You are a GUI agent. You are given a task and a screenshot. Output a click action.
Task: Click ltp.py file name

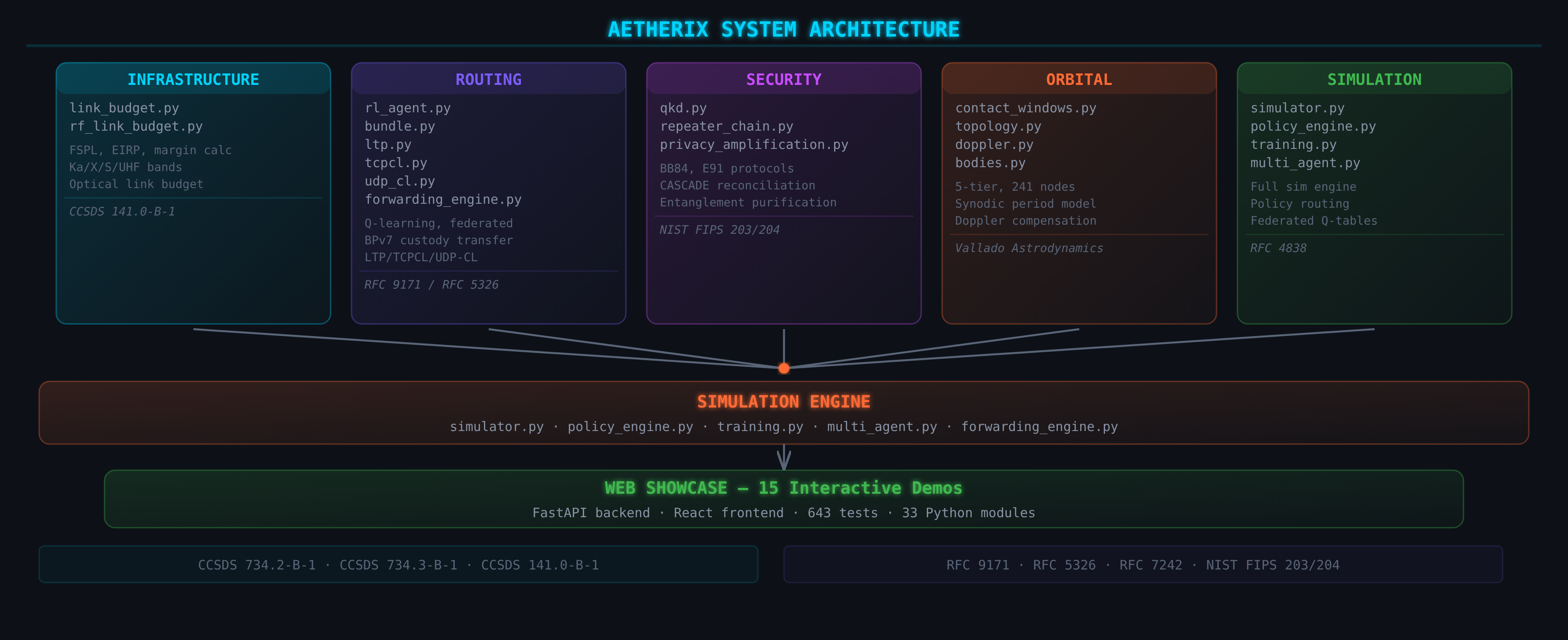click(388, 145)
